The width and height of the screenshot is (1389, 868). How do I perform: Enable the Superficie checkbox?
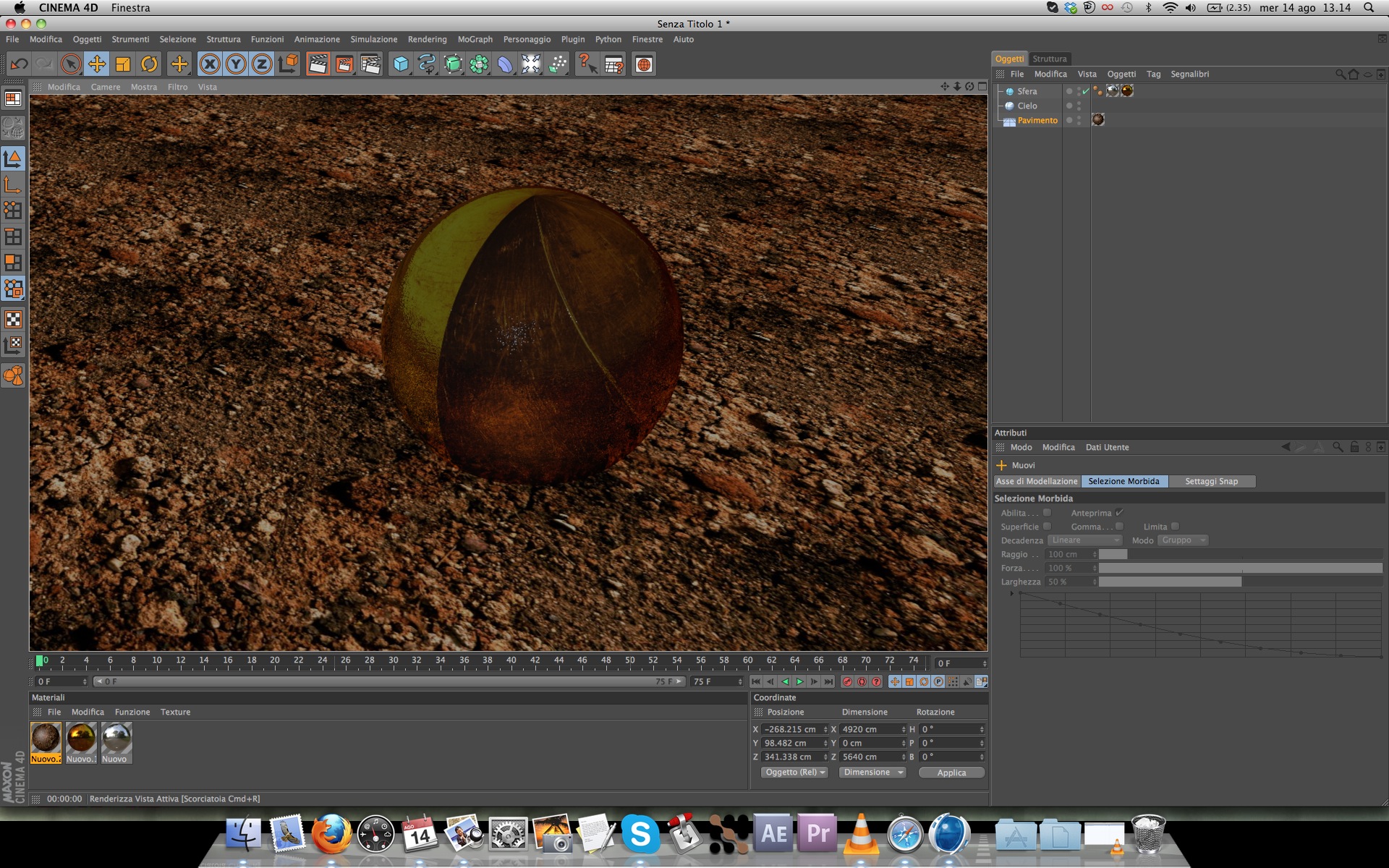(x=1047, y=527)
